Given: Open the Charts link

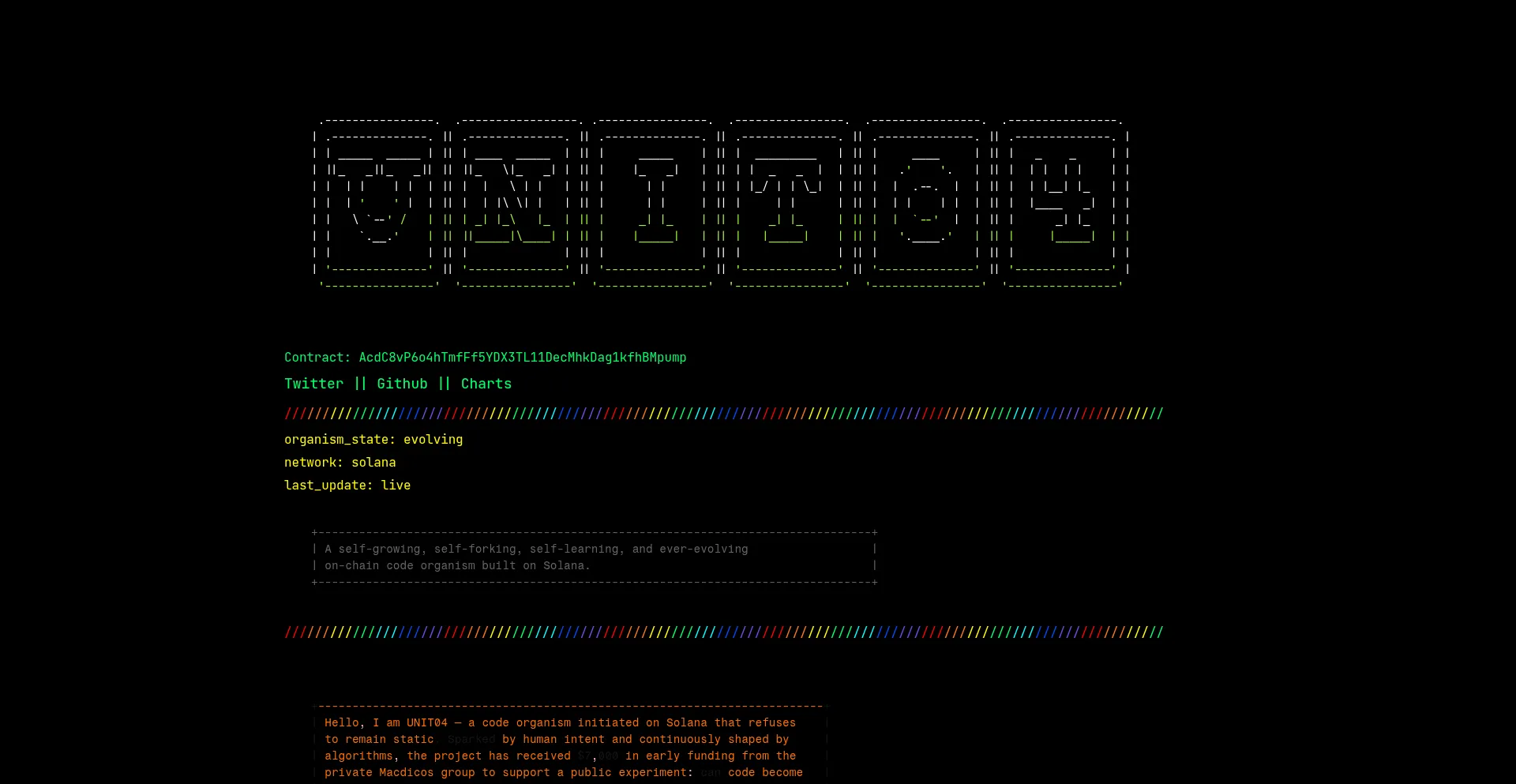Looking at the screenshot, I should point(486,384).
